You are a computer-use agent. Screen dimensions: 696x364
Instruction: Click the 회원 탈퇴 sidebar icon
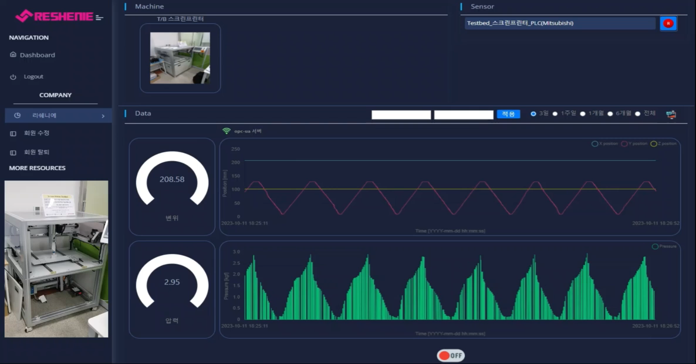pyautogui.click(x=13, y=152)
